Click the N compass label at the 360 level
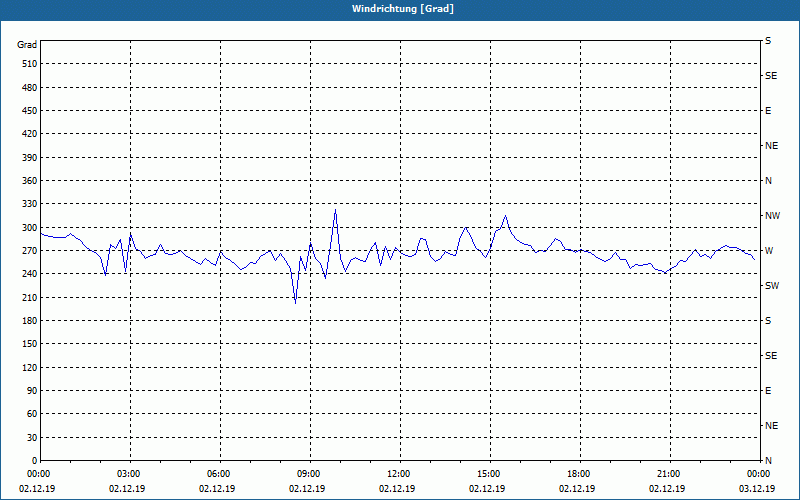The width and height of the screenshot is (800, 500). click(768, 181)
